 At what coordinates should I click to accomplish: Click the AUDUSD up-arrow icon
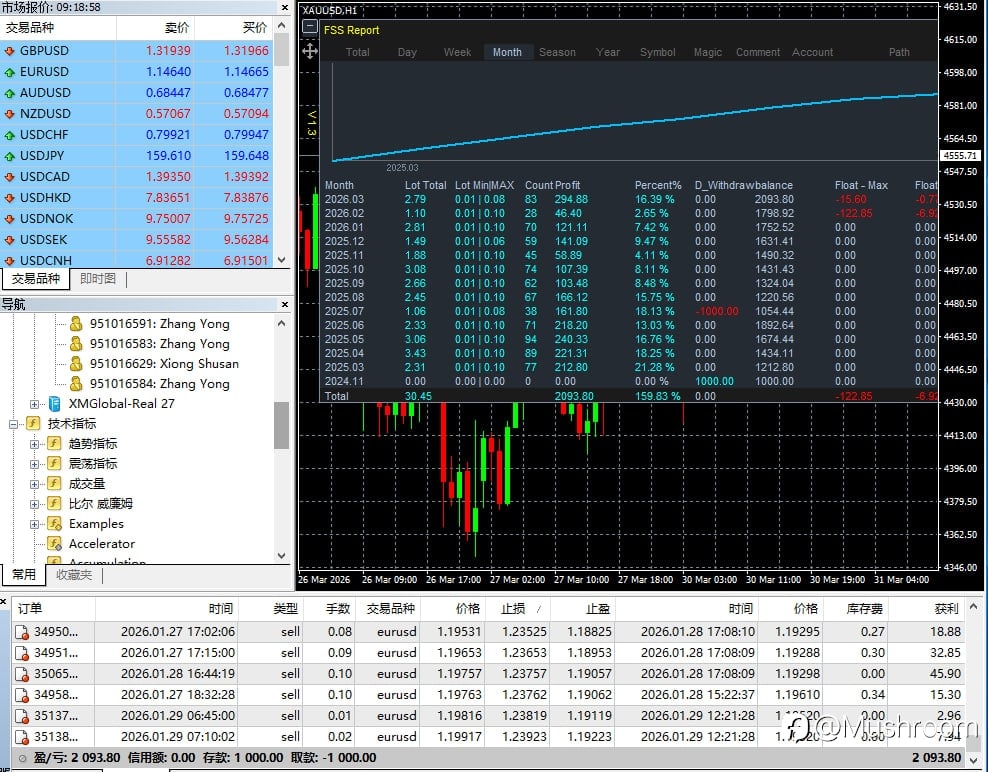[x=9, y=93]
